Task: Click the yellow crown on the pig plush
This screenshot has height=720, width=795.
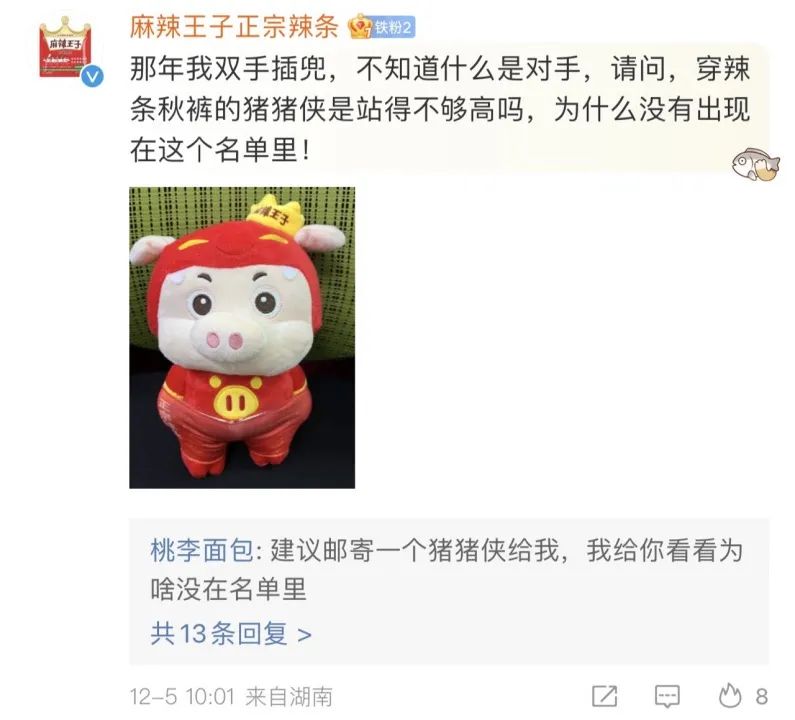Action: [x=274, y=213]
